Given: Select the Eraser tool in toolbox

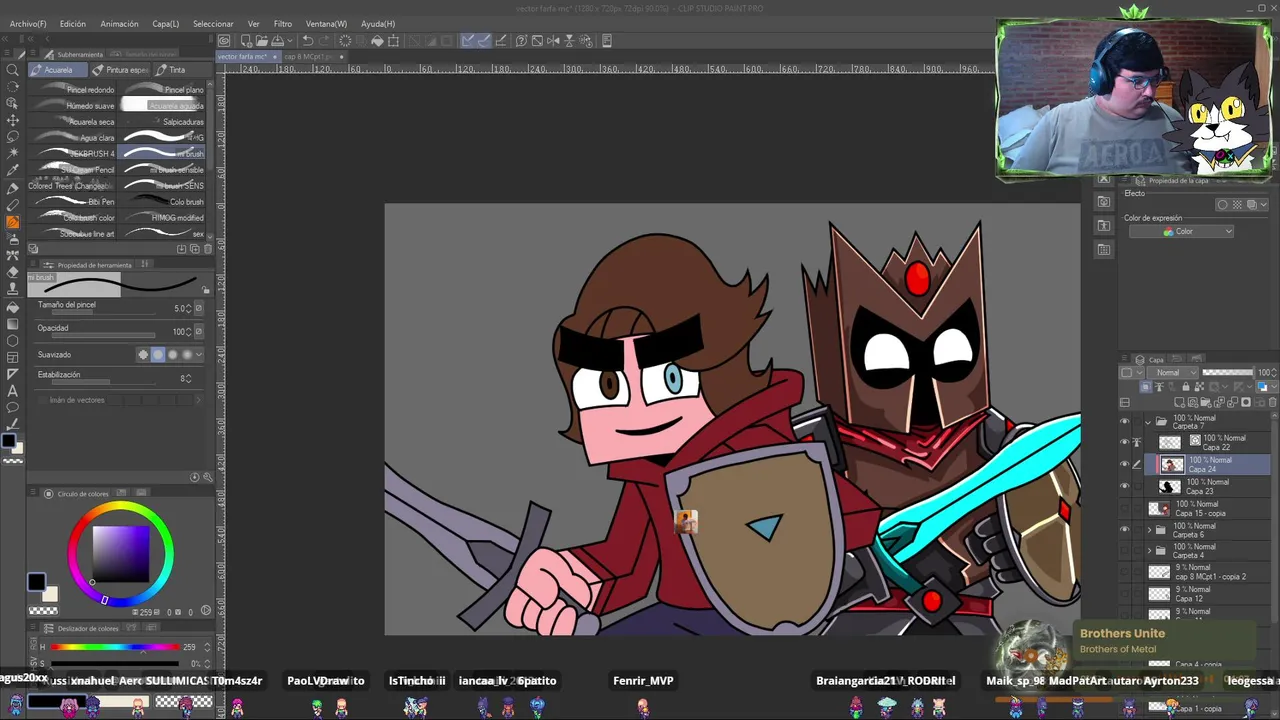Looking at the screenshot, I should (12, 273).
